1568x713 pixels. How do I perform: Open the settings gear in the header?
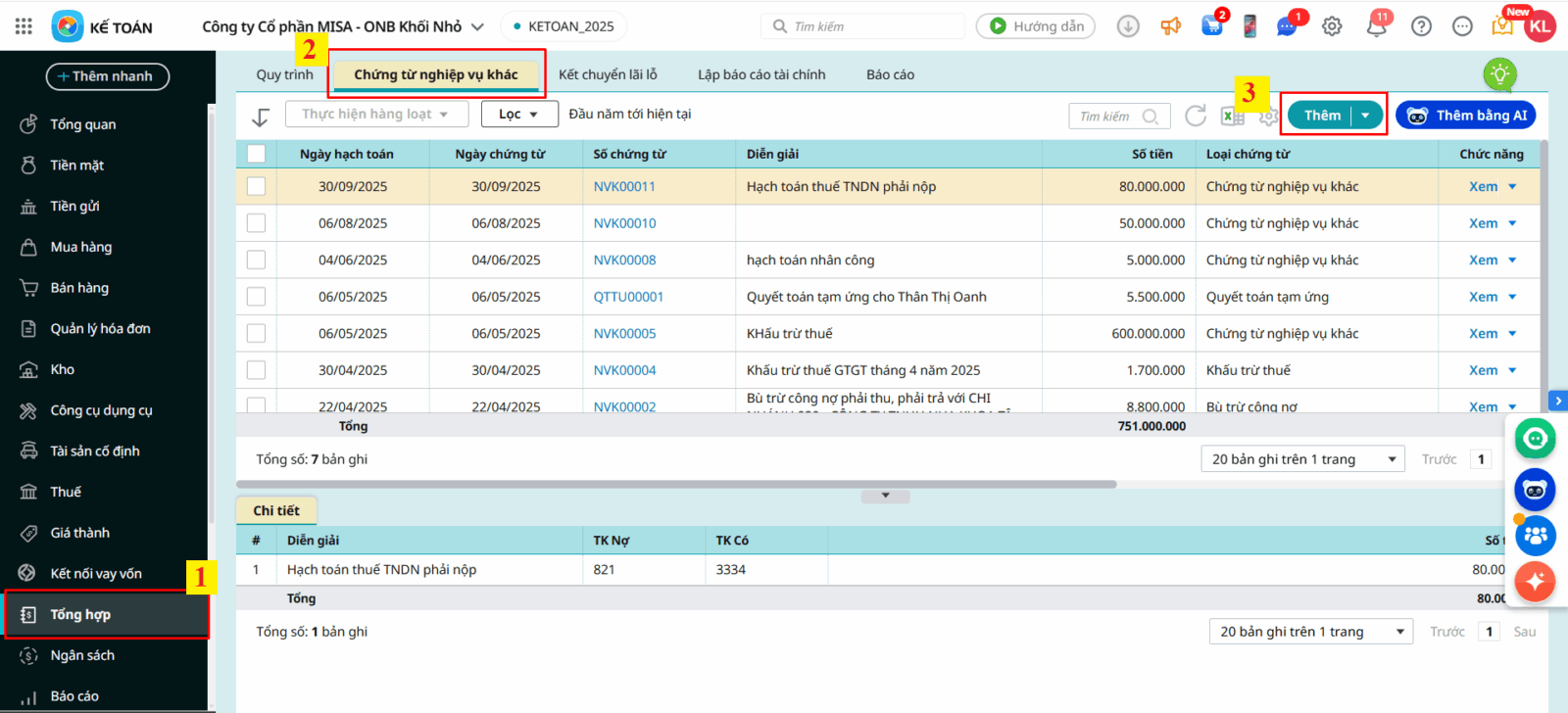pyautogui.click(x=1332, y=26)
